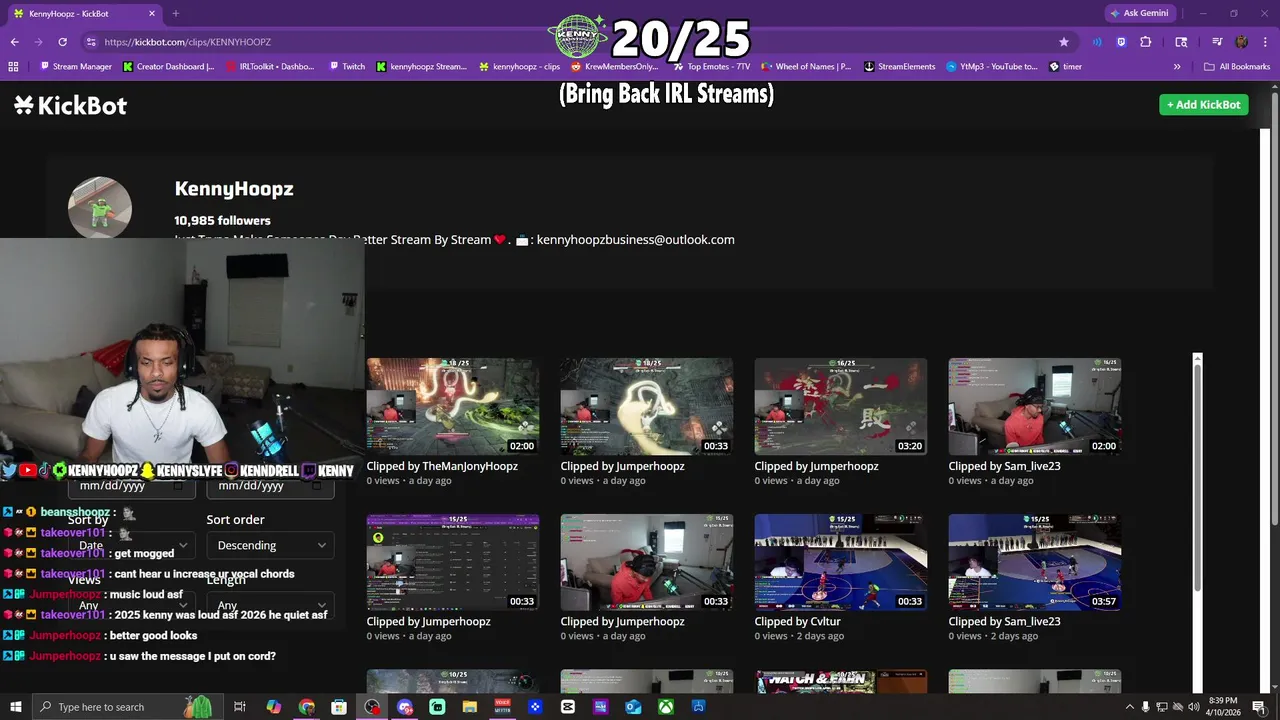Open the Chrome profile avatar
Screen dimensions: 1280x720
tap(1241, 42)
